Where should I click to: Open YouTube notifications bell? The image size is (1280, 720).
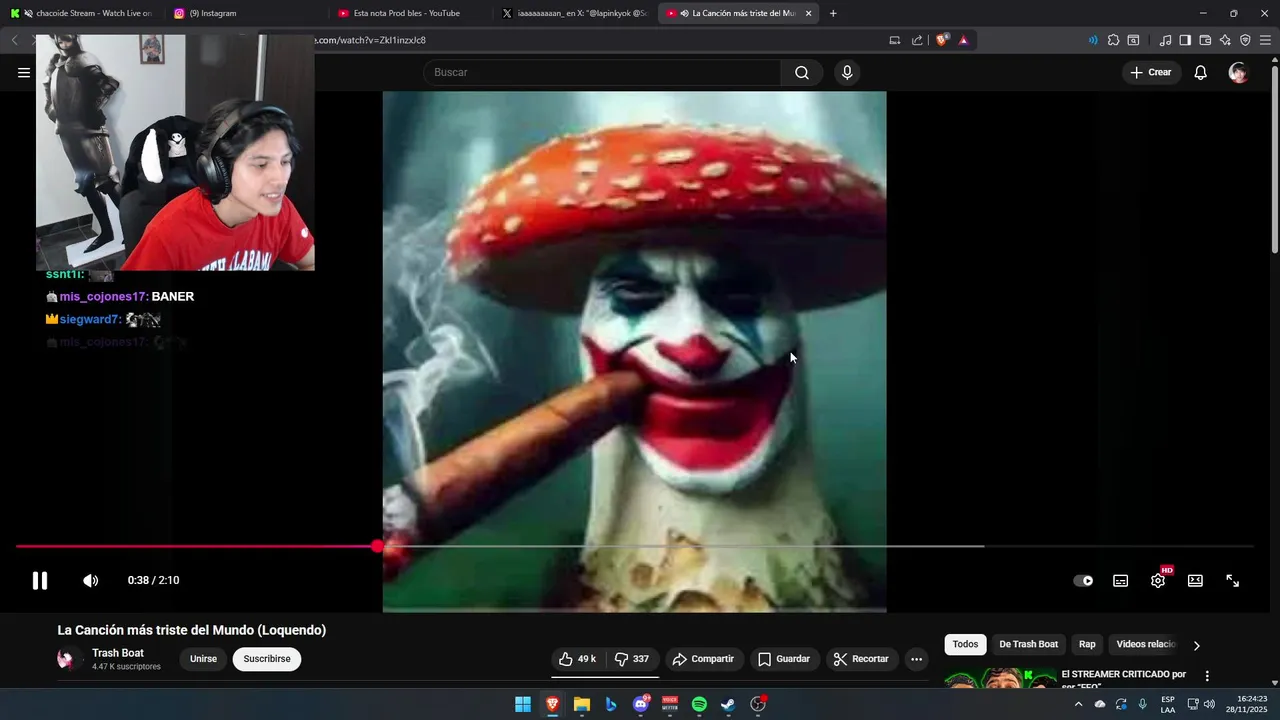click(x=1201, y=72)
